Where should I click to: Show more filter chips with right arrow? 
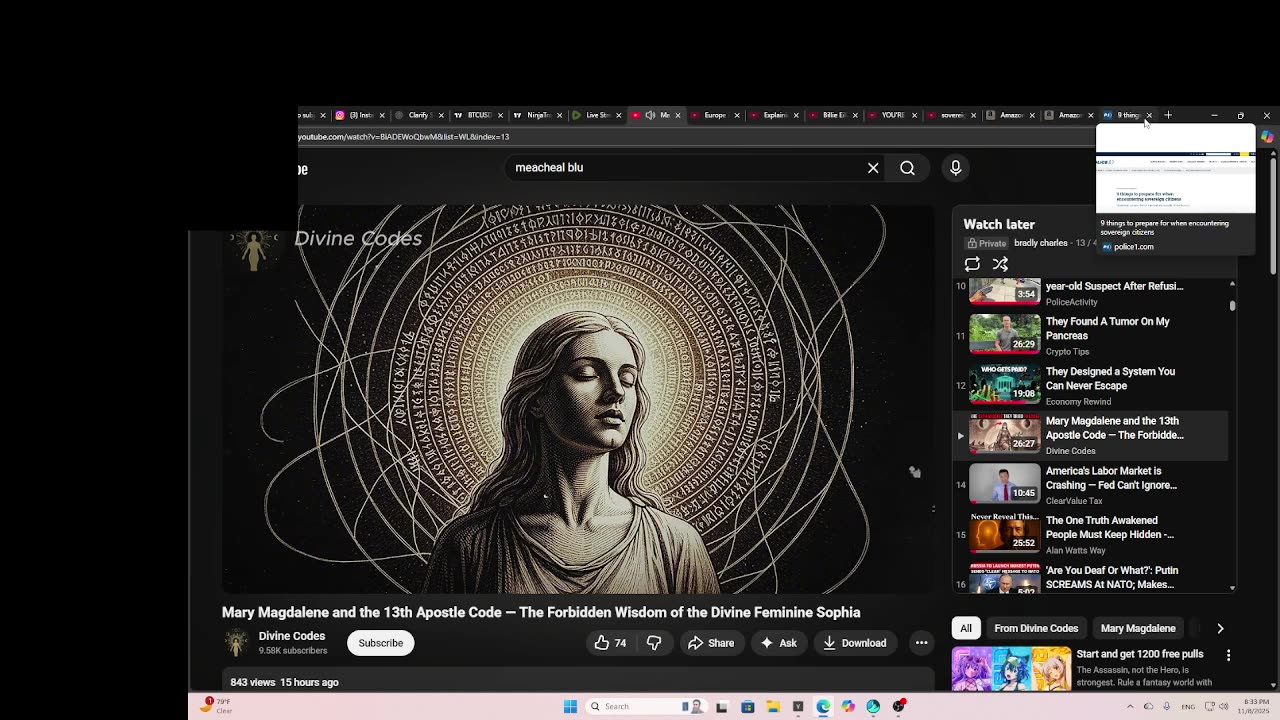[1220, 628]
